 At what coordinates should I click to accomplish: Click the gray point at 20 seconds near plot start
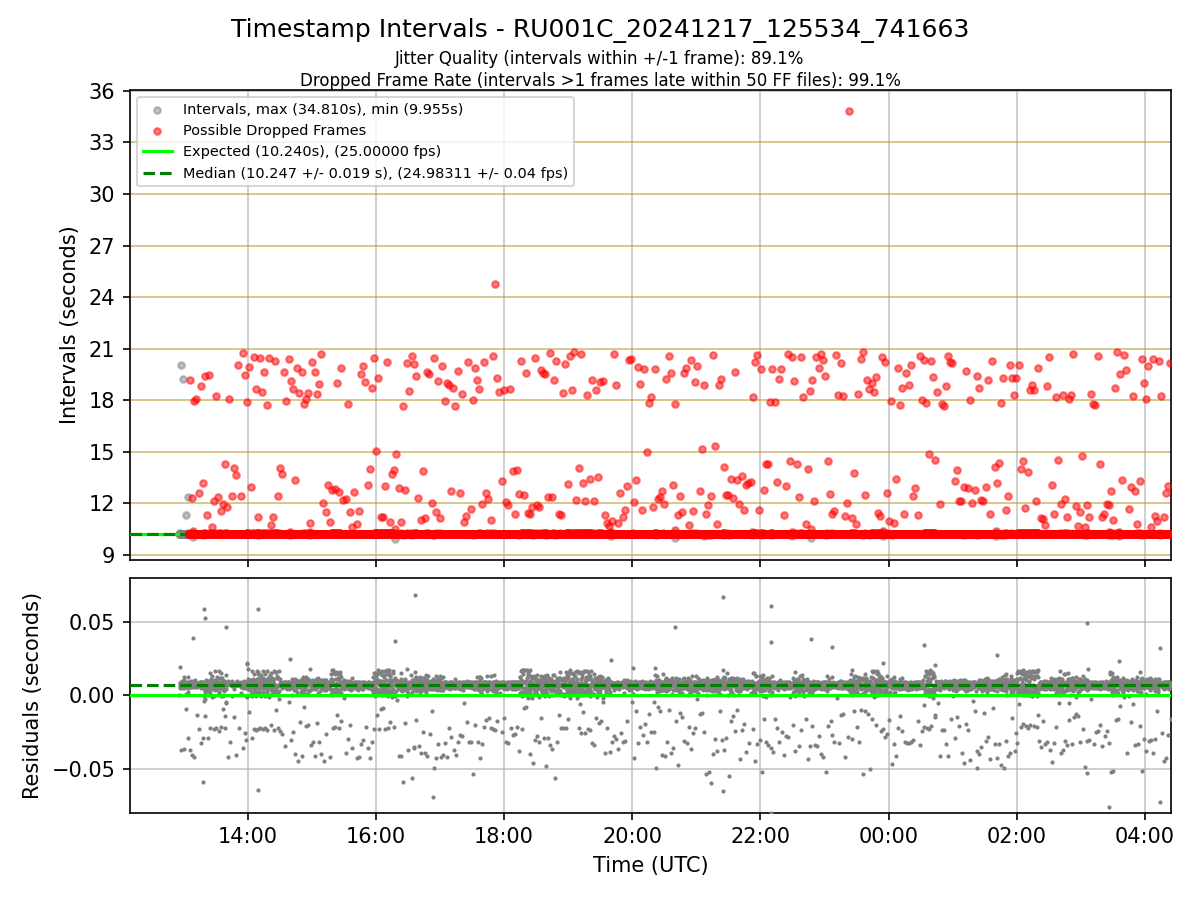pos(181,366)
